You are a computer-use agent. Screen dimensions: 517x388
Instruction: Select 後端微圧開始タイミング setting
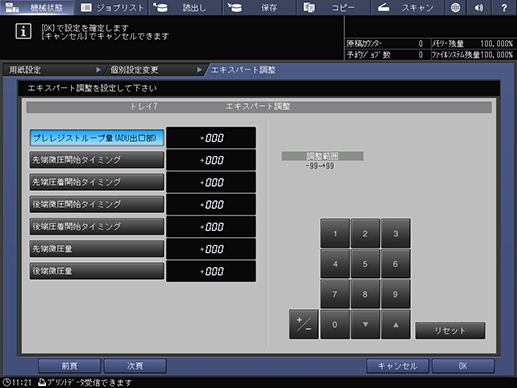tap(97, 204)
